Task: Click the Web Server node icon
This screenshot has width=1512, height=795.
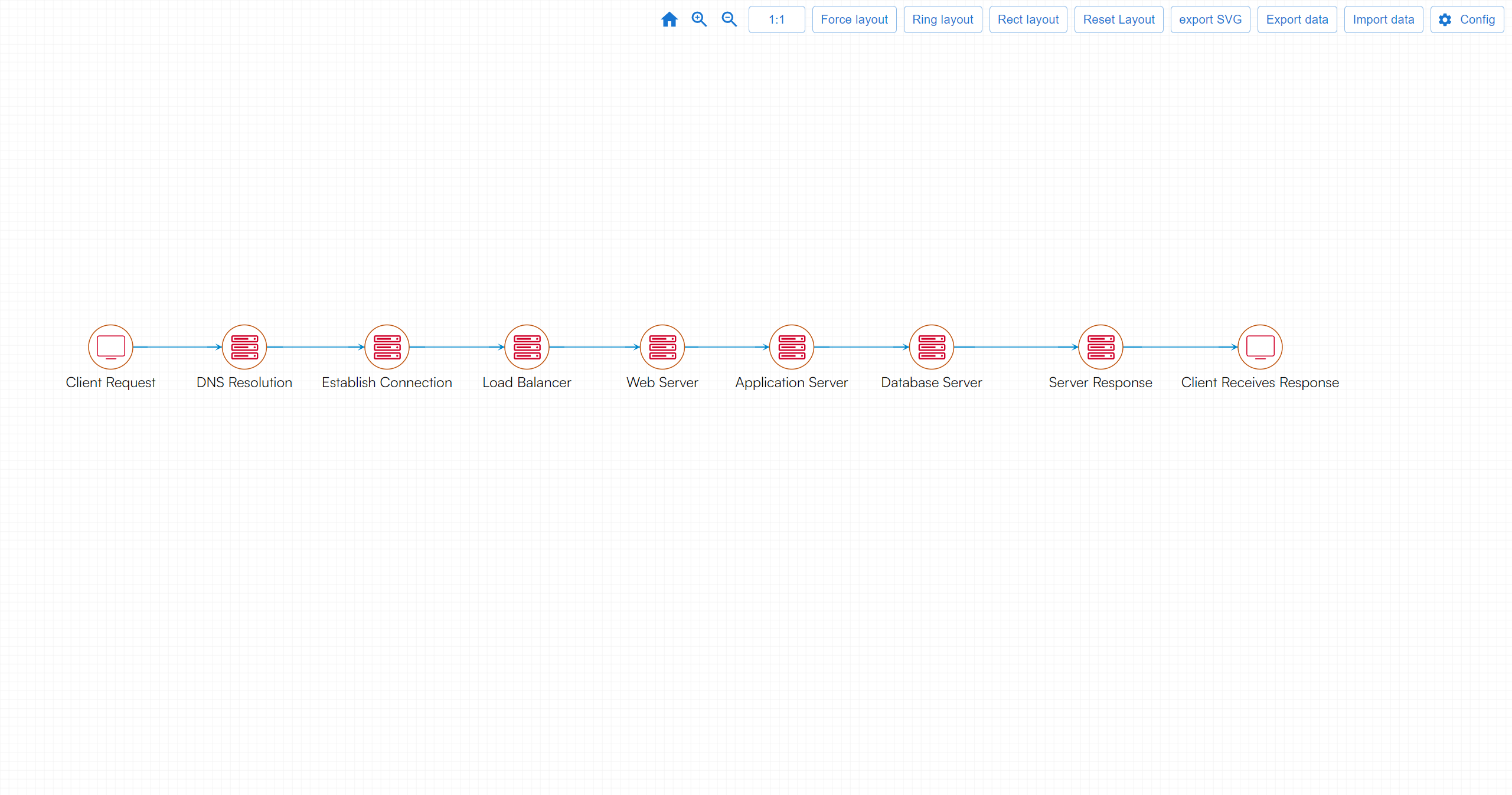Action: 662,347
